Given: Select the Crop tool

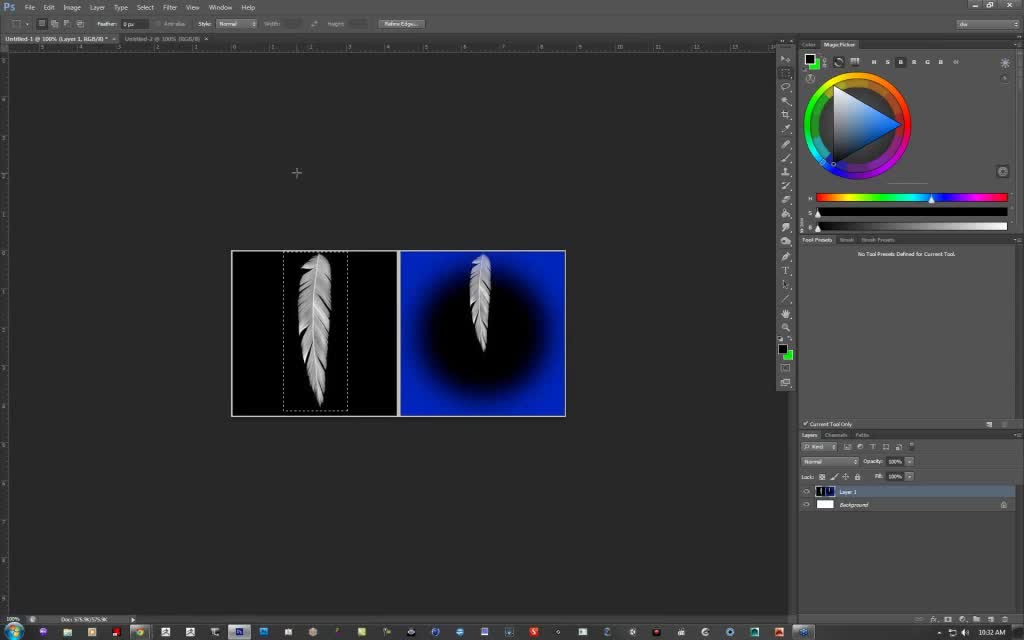Looking at the screenshot, I should 786,115.
